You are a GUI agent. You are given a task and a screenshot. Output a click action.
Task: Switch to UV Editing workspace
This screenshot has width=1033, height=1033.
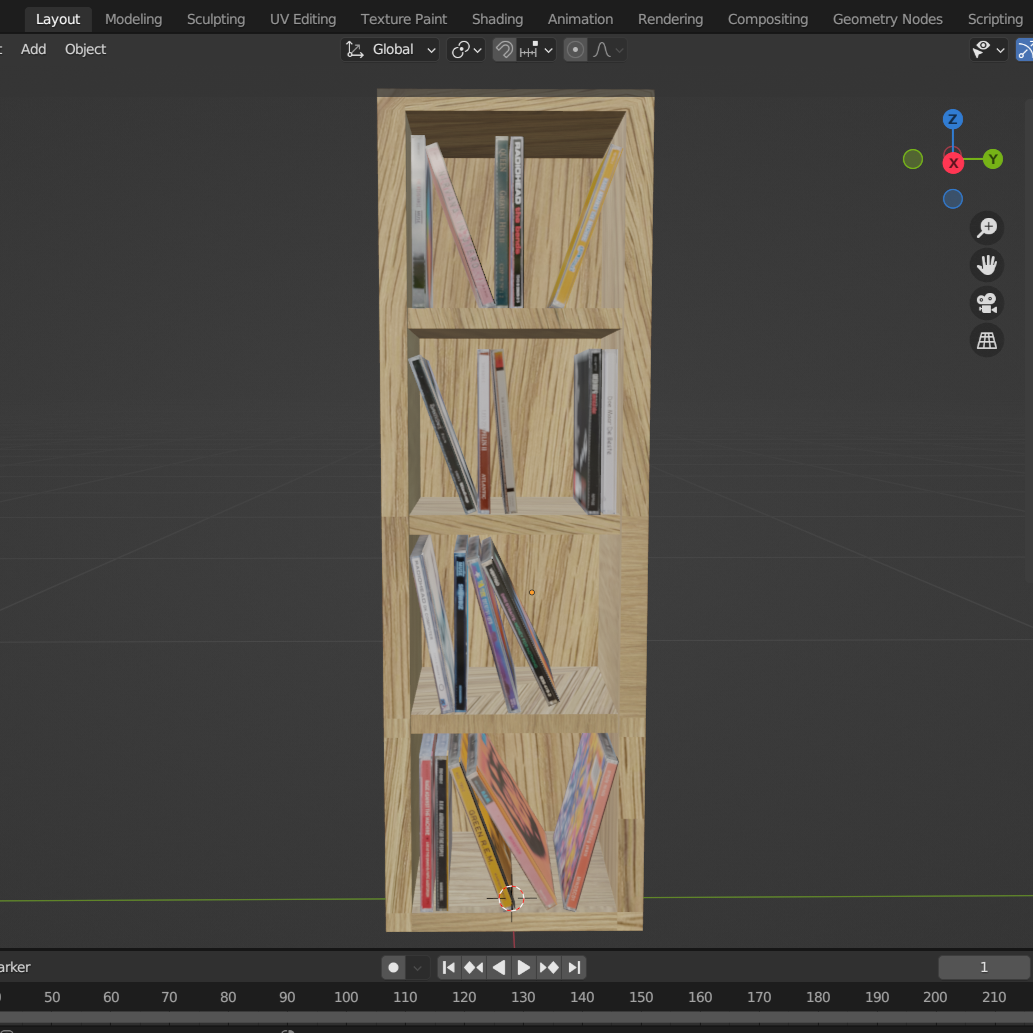point(302,19)
